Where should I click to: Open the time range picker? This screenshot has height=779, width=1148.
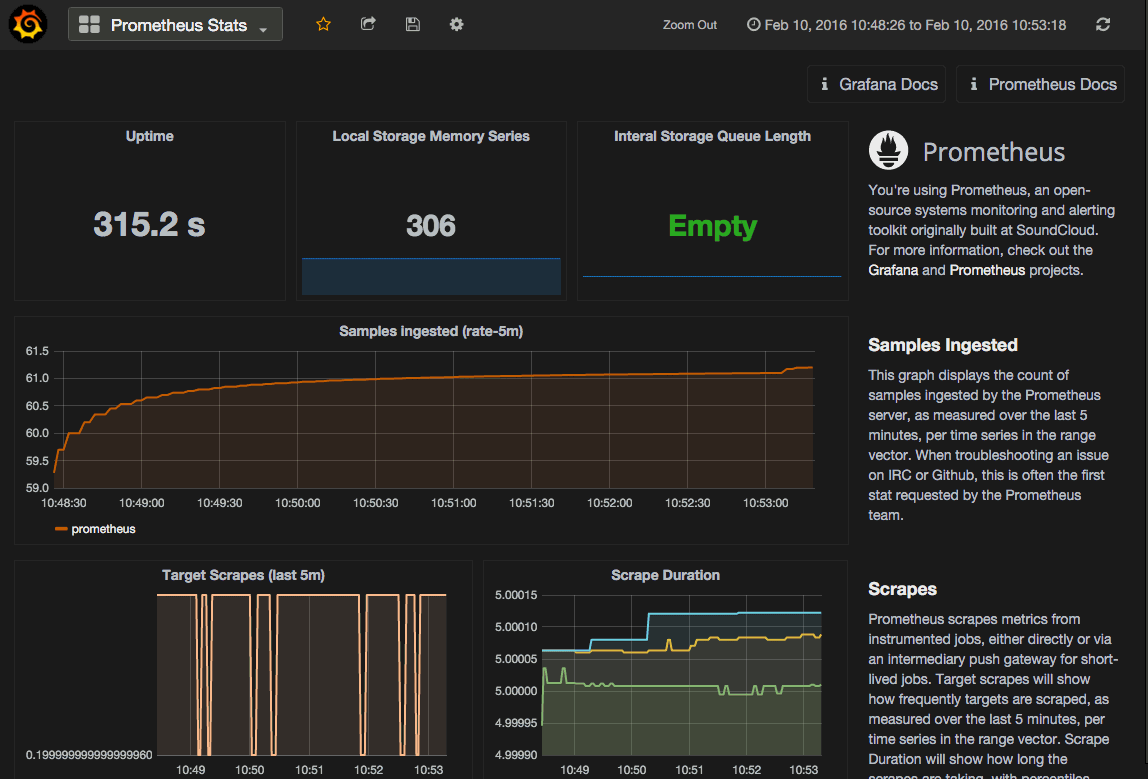click(x=906, y=25)
